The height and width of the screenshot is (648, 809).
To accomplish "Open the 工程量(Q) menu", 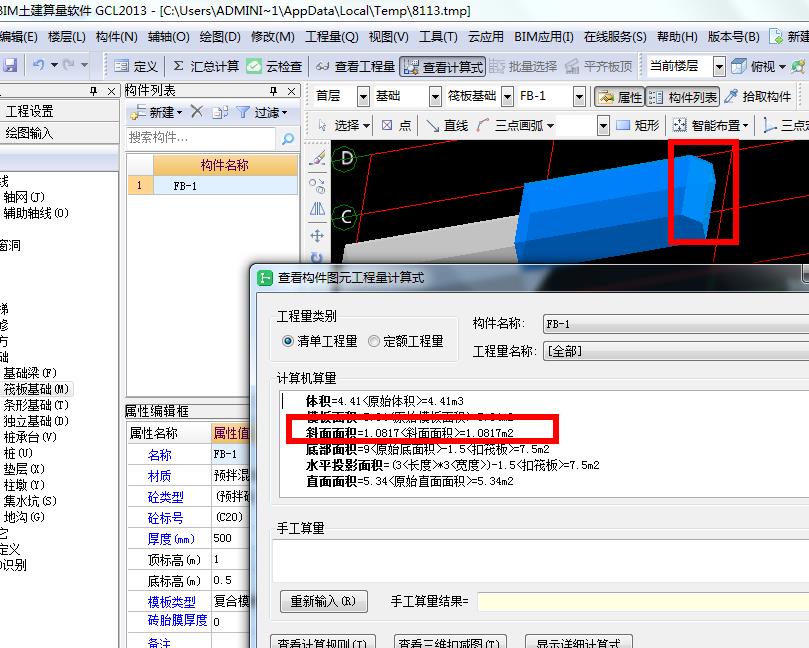I will click(332, 37).
